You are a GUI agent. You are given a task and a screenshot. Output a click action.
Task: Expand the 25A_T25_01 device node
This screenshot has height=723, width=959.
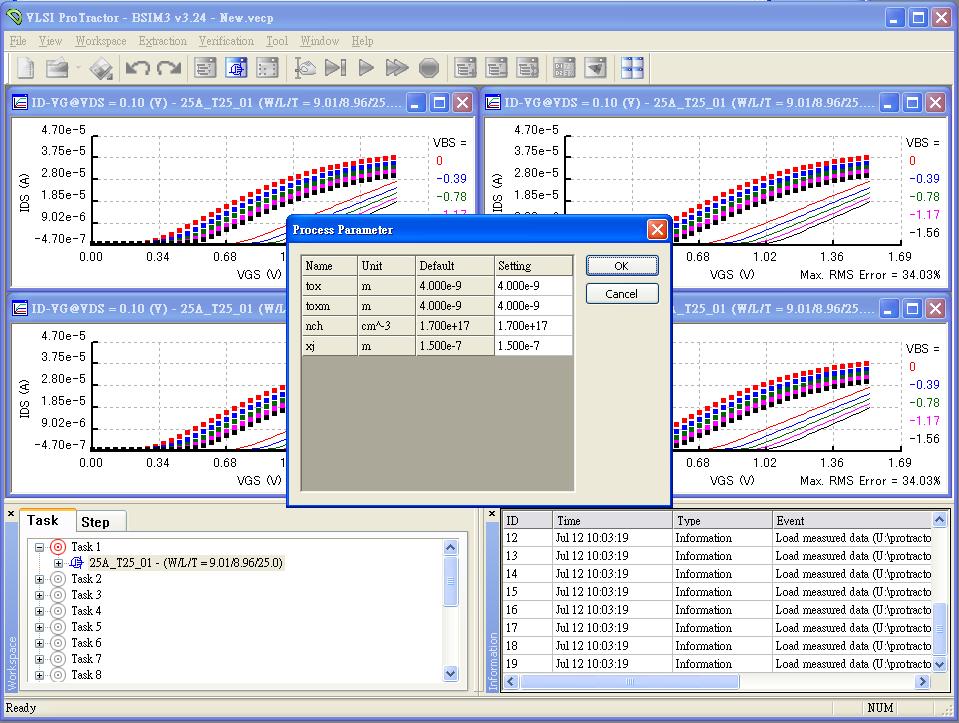(58, 563)
